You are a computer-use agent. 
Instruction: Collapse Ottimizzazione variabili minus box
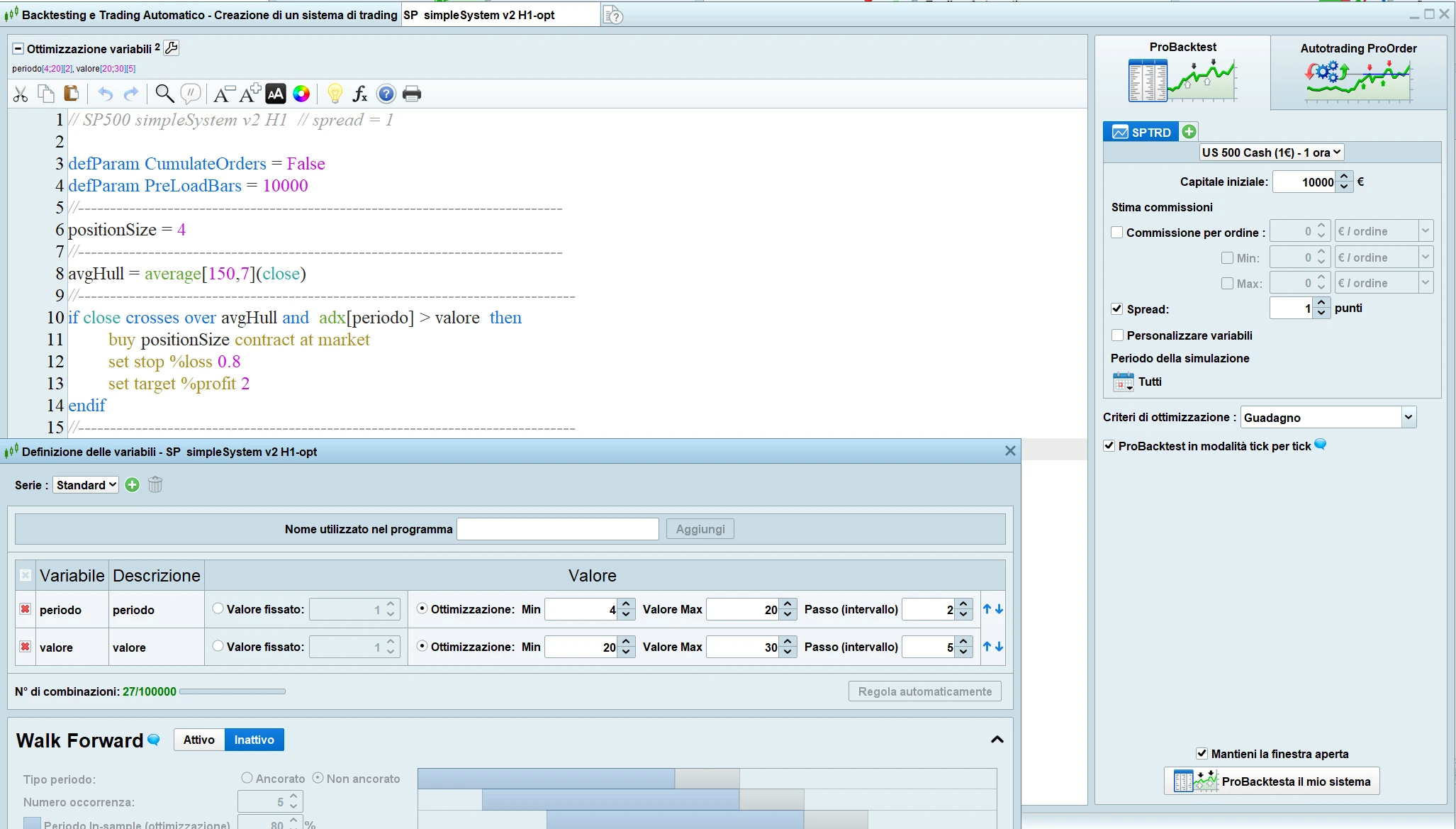click(x=18, y=49)
